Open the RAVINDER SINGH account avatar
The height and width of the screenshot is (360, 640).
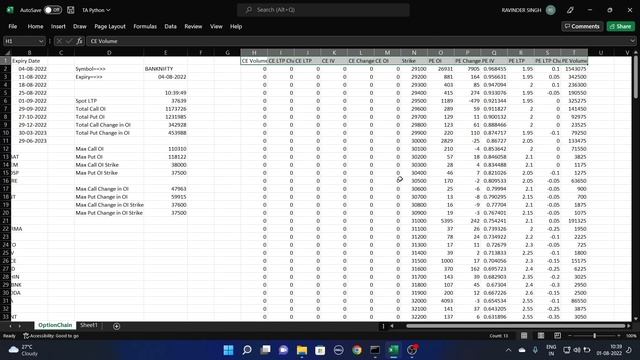pyautogui.click(x=551, y=10)
